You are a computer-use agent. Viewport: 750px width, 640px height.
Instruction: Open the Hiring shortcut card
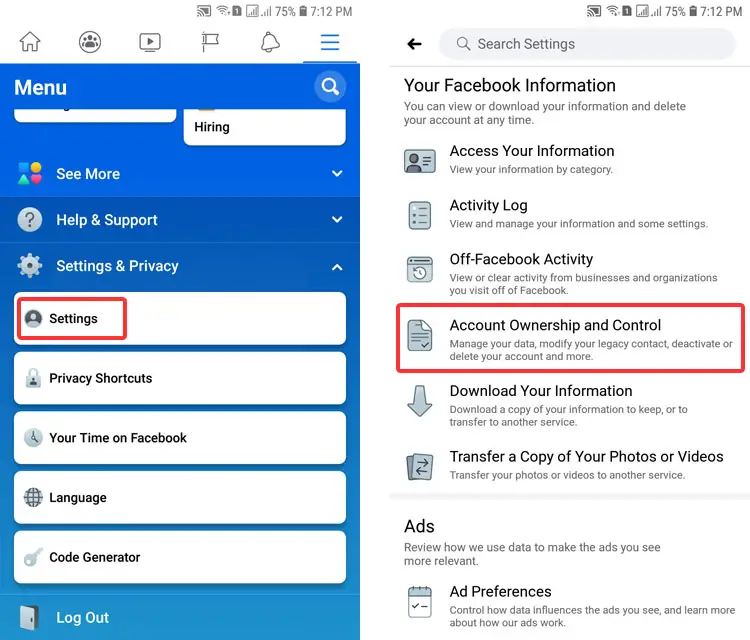coord(265,127)
